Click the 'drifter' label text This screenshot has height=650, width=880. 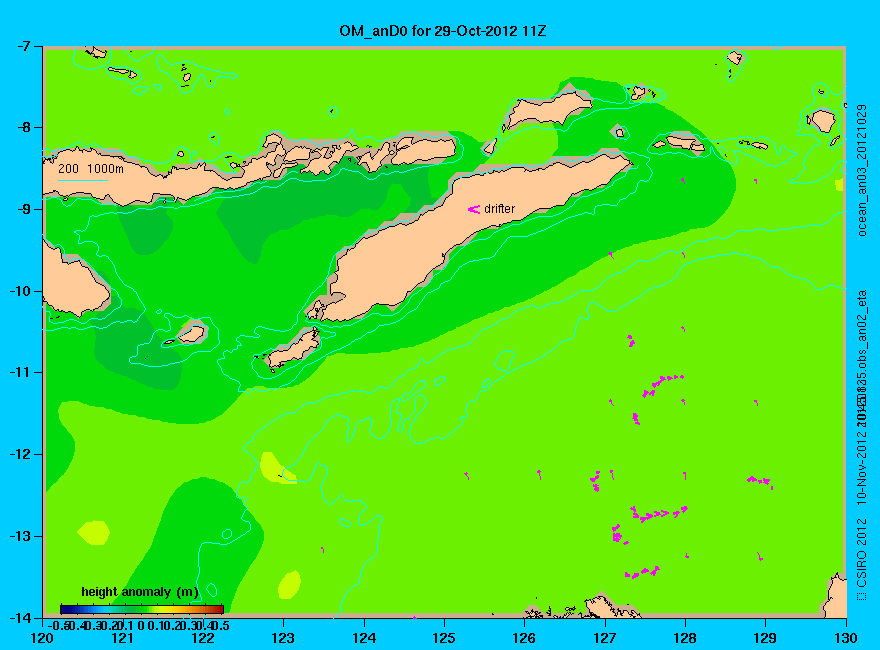pyautogui.click(x=499, y=209)
